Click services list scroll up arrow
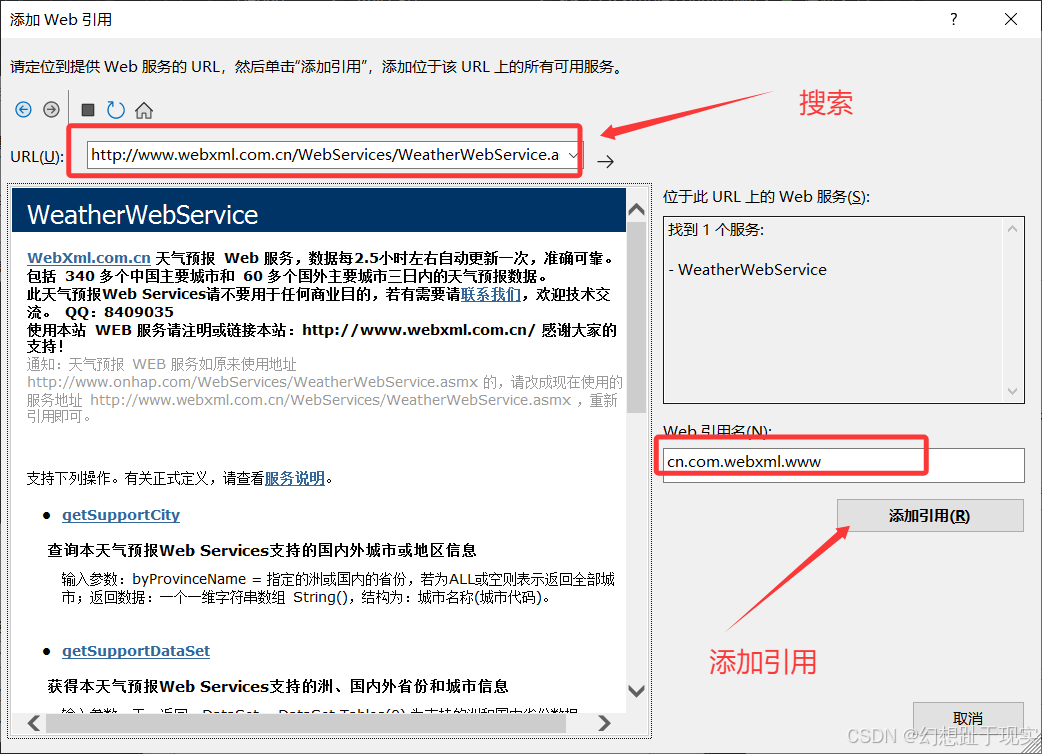The width and height of the screenshot is (1042, 754). click(x=1012, y=229)
